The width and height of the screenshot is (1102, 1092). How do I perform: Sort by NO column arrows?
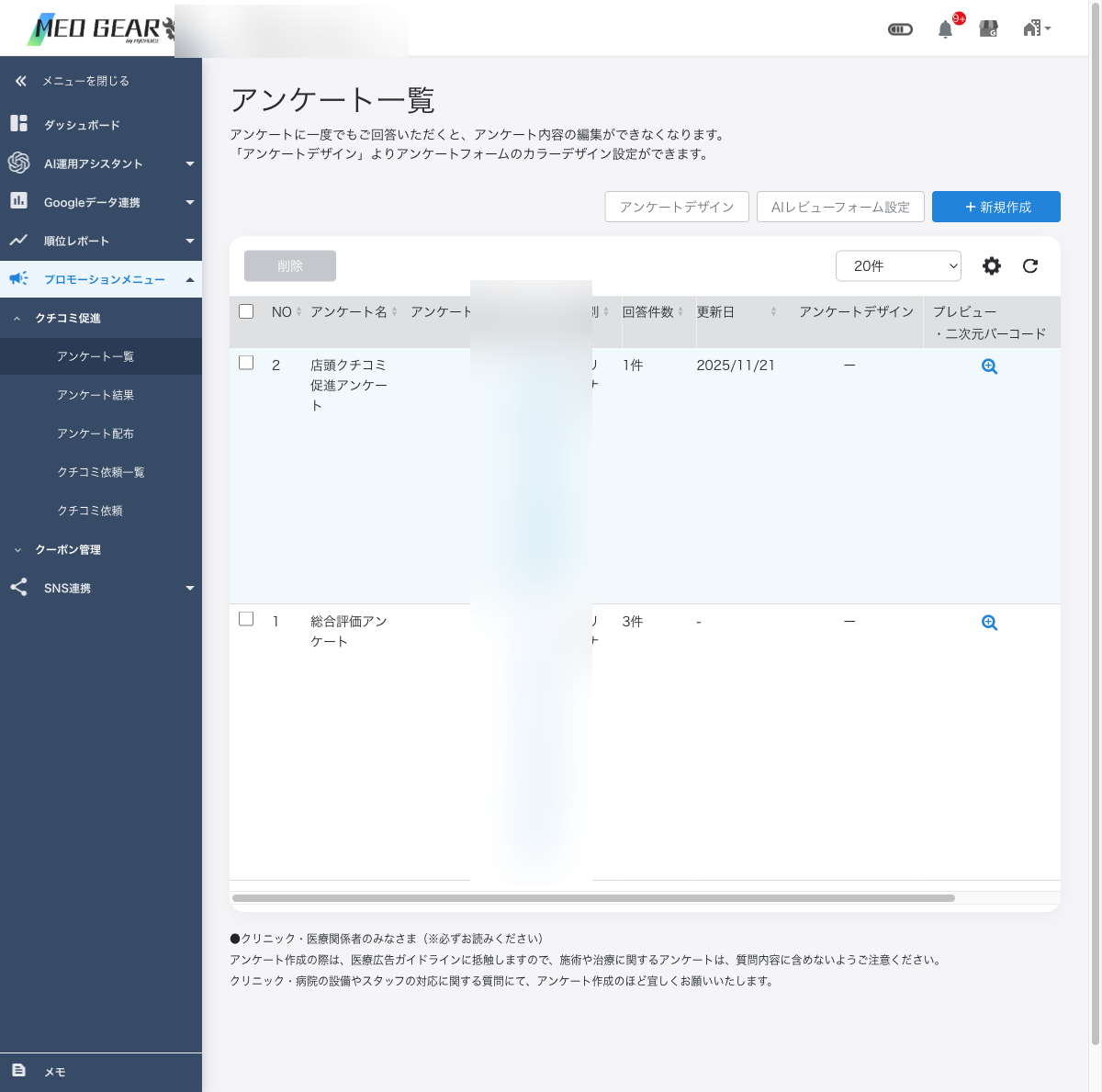pyautogui.click(x=299, y=312)
